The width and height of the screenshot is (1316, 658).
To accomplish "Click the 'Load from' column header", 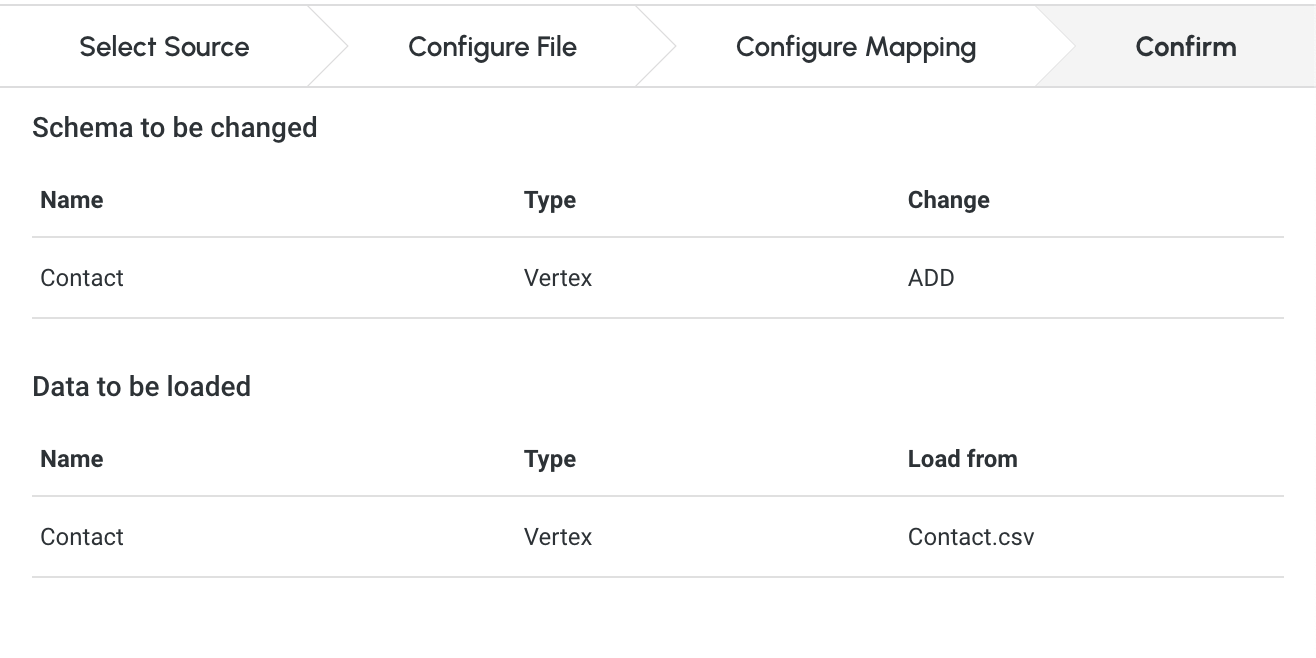I will (x=962, y=459).
